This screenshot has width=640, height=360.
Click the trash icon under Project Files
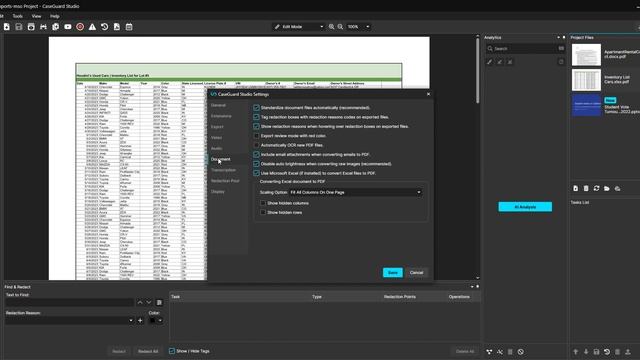pos(586,189)
